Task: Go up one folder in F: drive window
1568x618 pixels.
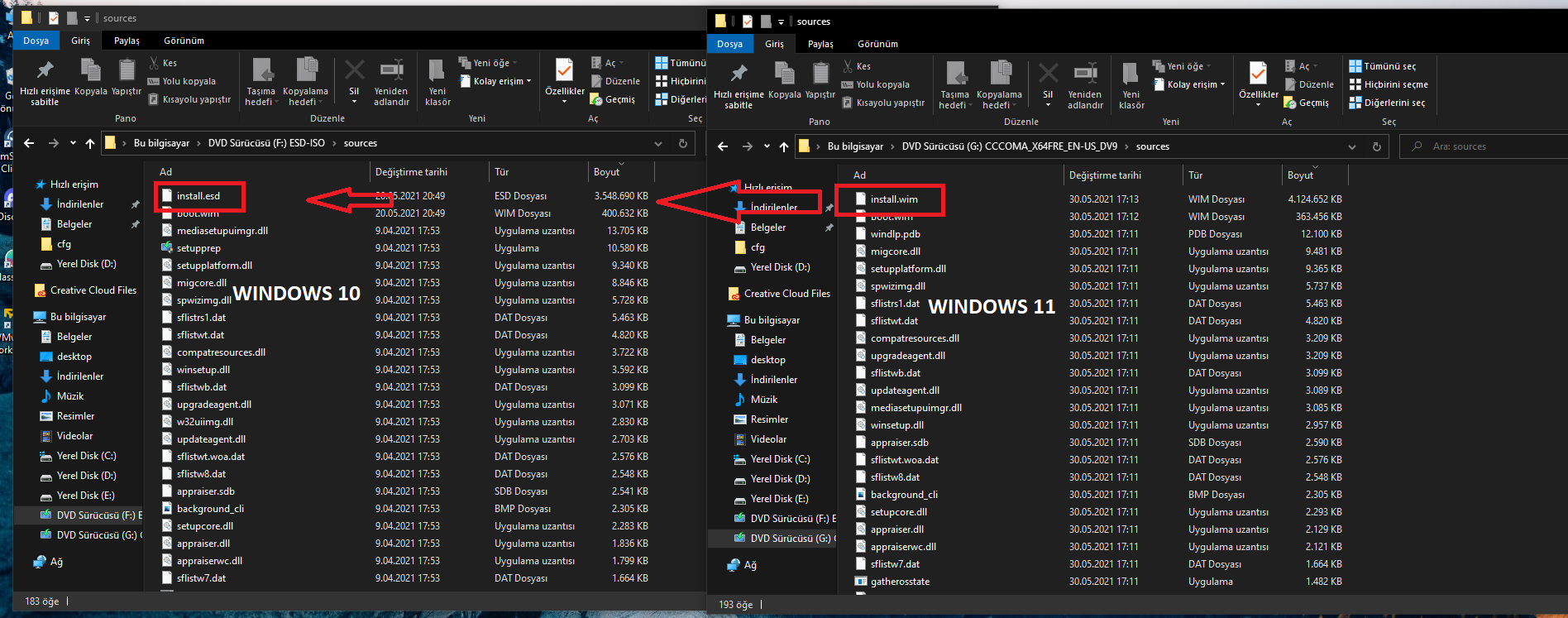Action: 90,143
